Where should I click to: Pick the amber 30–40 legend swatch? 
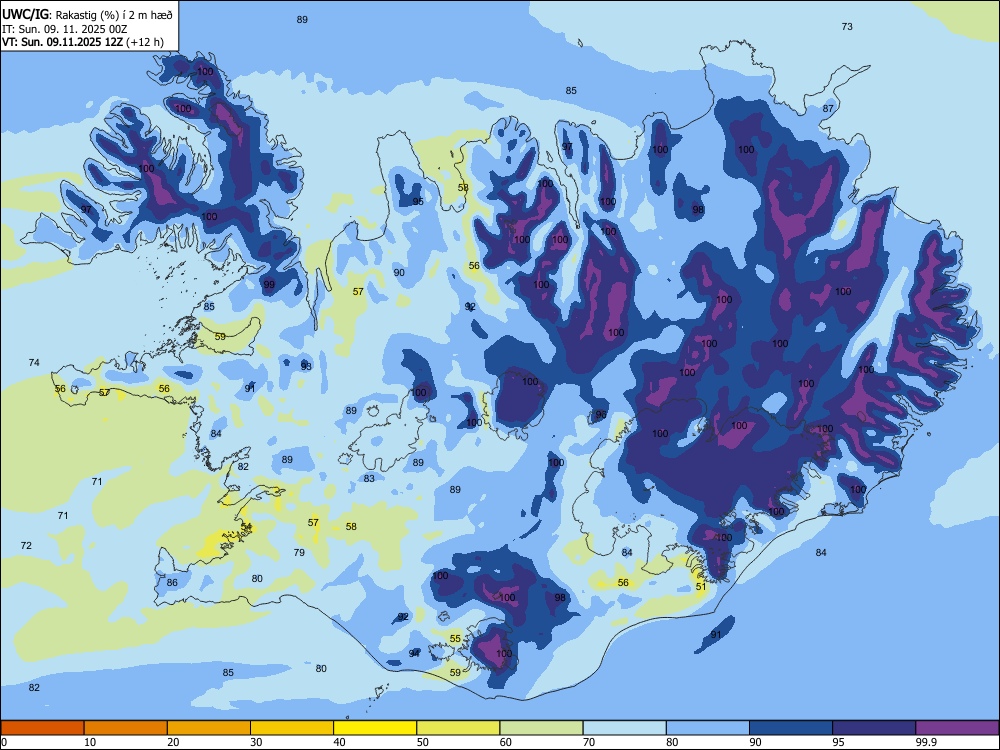point(292,728)
